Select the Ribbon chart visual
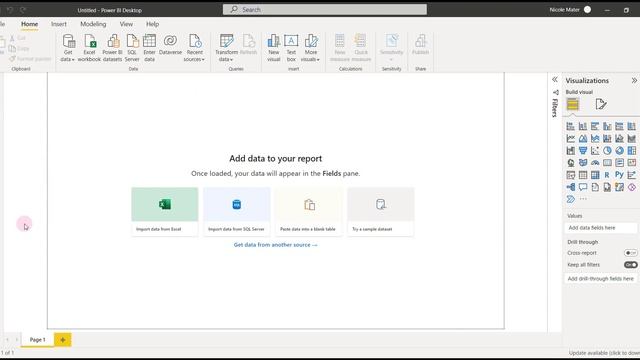The width and height of the screenshot is (640, 360). [x=632, y=138]
